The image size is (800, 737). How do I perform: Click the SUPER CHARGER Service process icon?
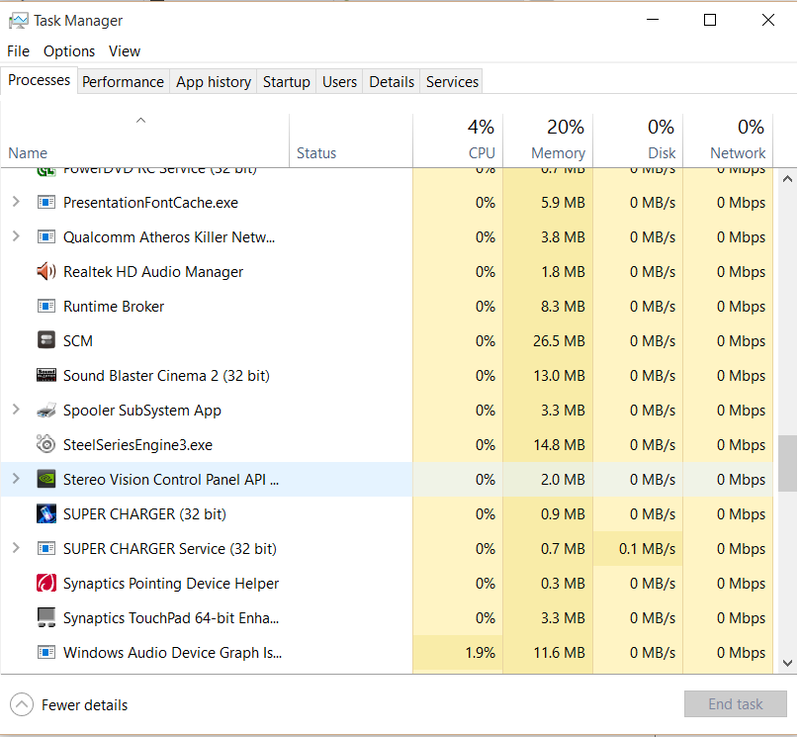pos(46,548)
